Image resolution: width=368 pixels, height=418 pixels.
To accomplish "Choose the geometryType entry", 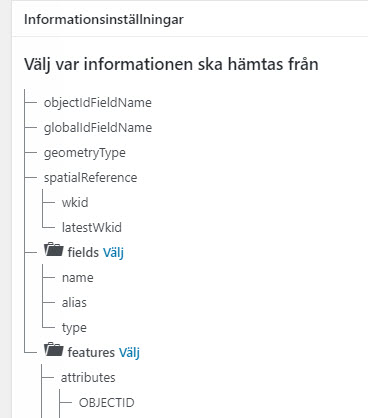I will 85,153.
